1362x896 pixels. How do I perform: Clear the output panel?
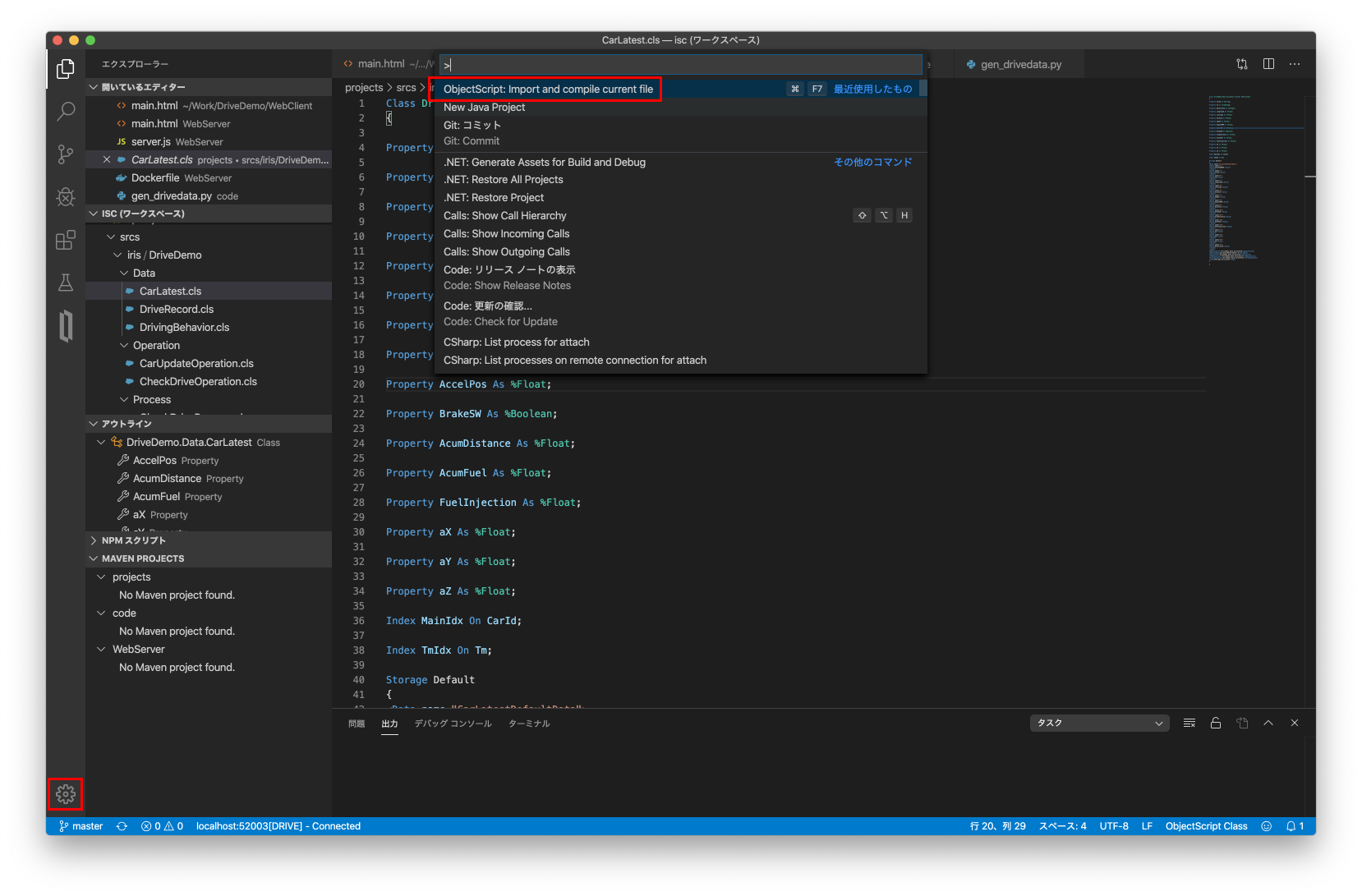point(1189,724)
